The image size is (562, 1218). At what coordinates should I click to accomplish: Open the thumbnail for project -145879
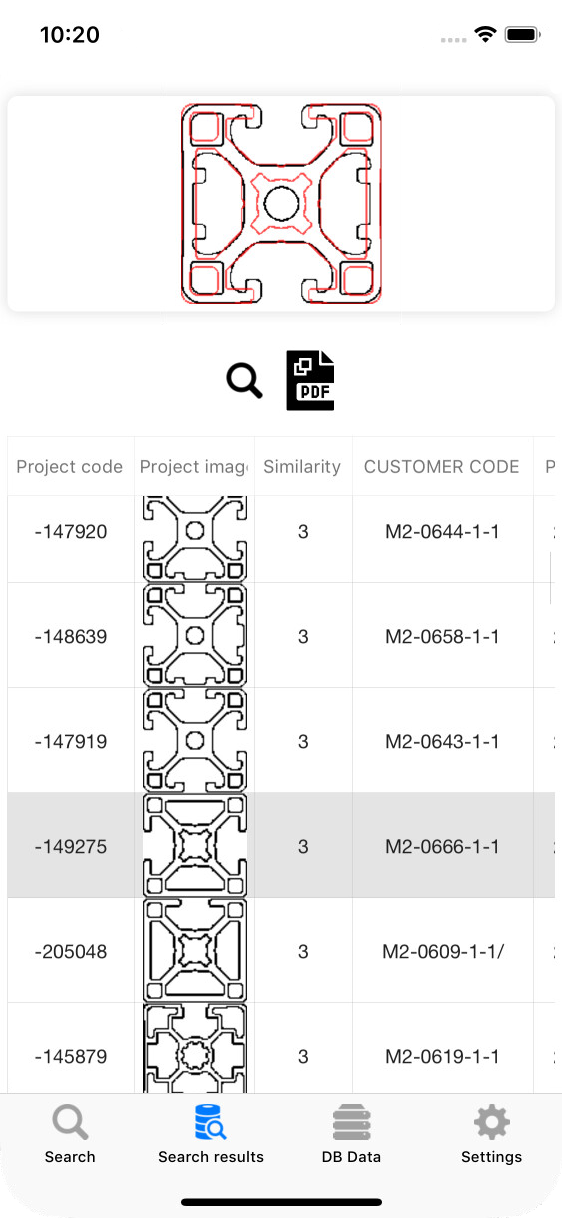195,1048
